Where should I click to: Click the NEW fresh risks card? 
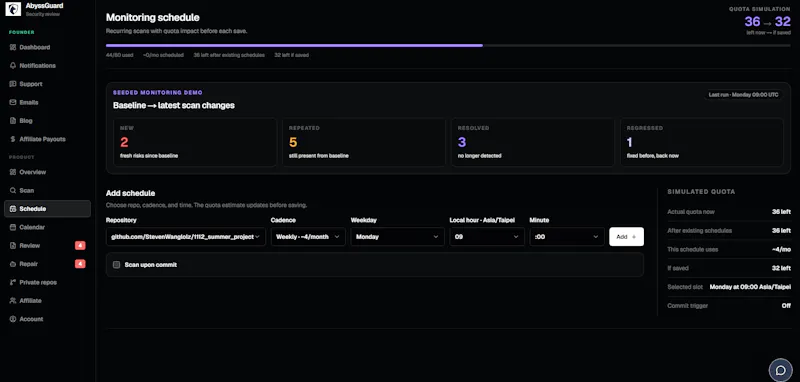(194, 142)
